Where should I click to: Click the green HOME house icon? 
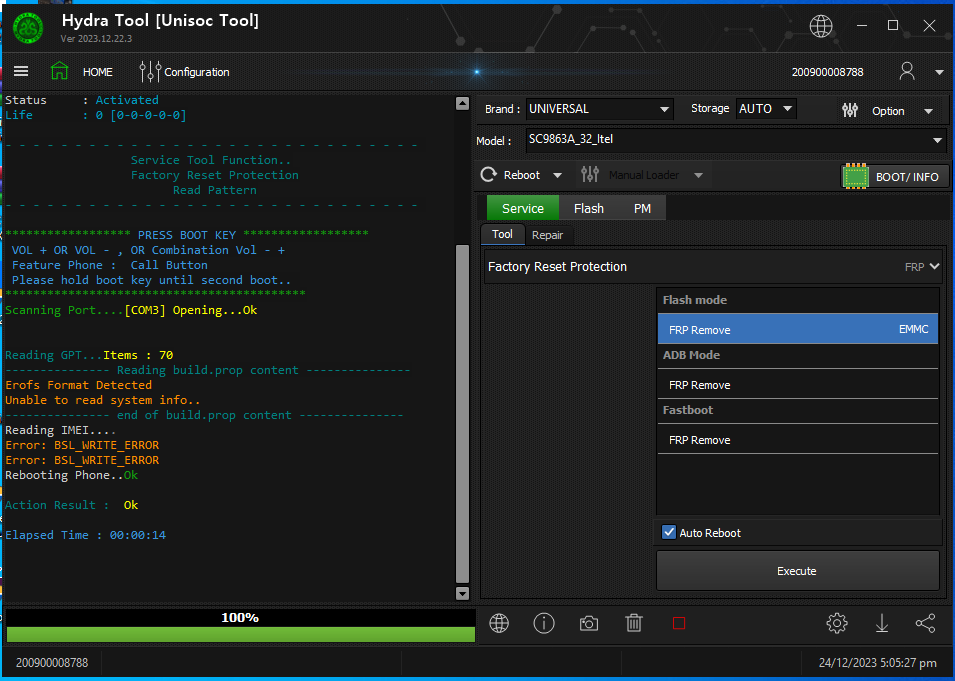pyautogui.click(x=59, y=71)
